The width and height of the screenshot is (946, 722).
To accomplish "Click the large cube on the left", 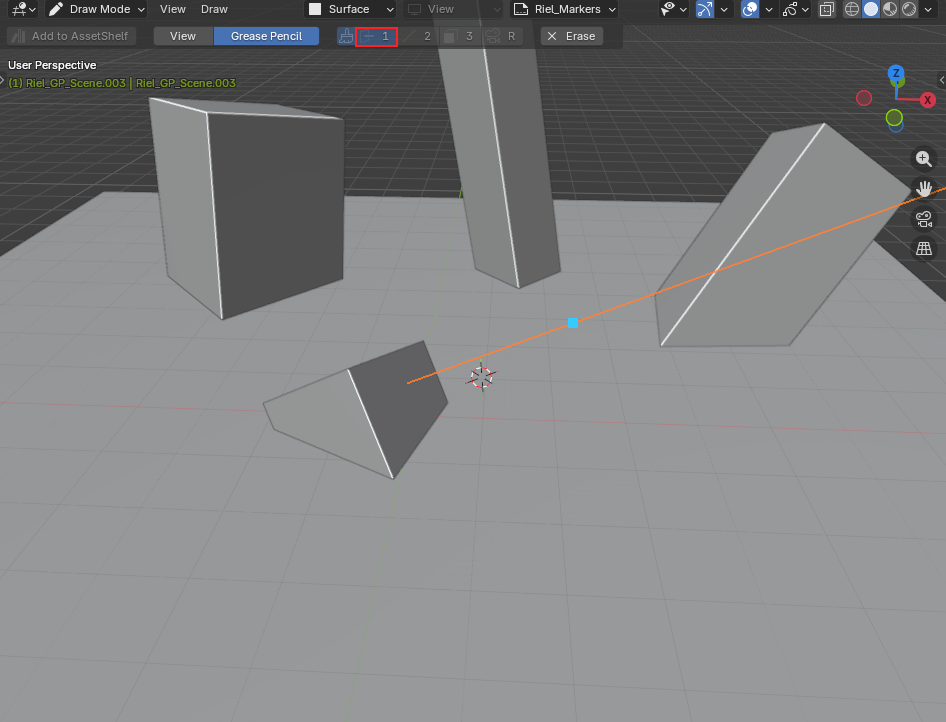I will point(253,208).
